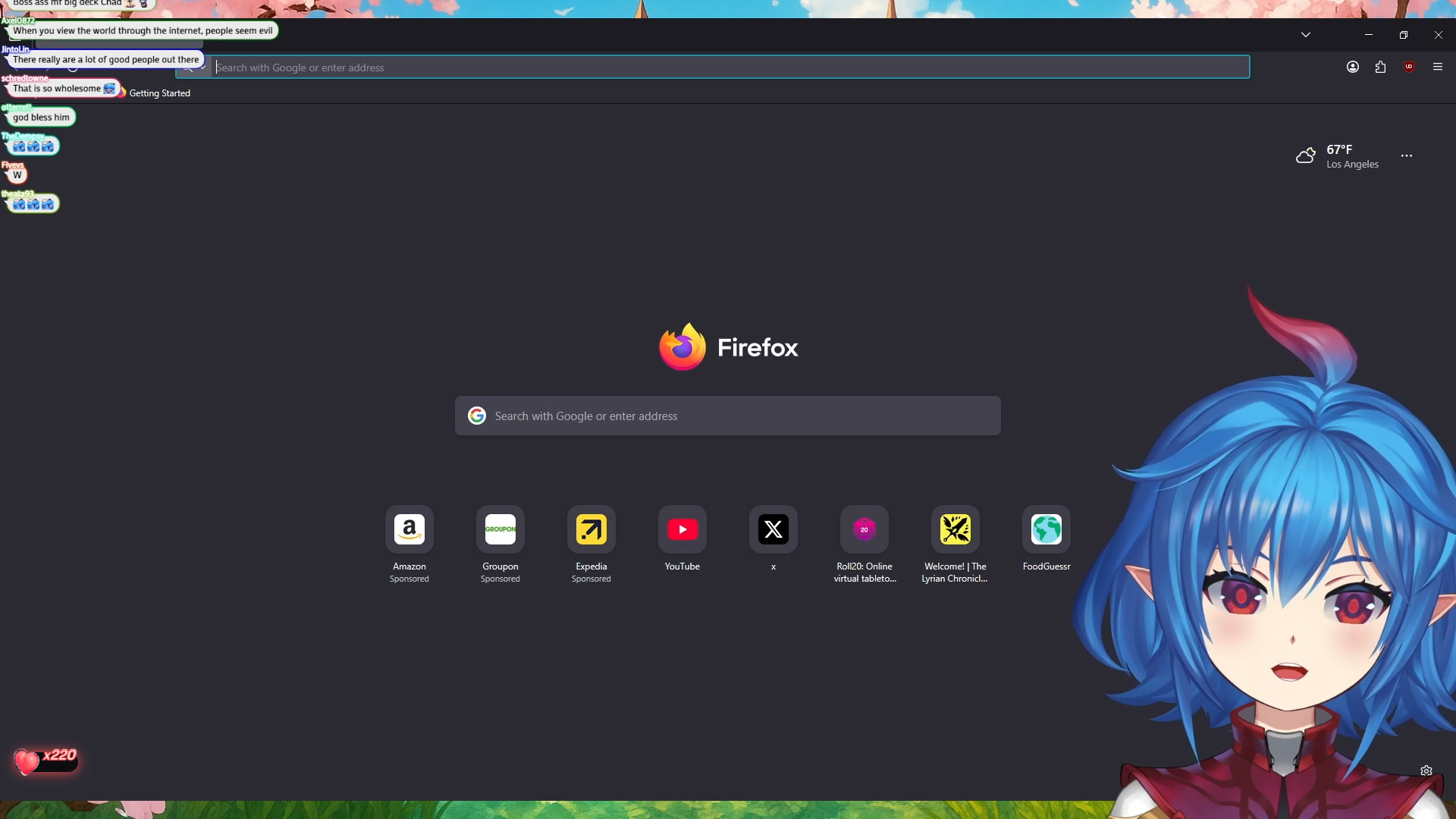
Task: Open the Lyrian Chronicles shortcut tile
Action: (x=955, y=529)
